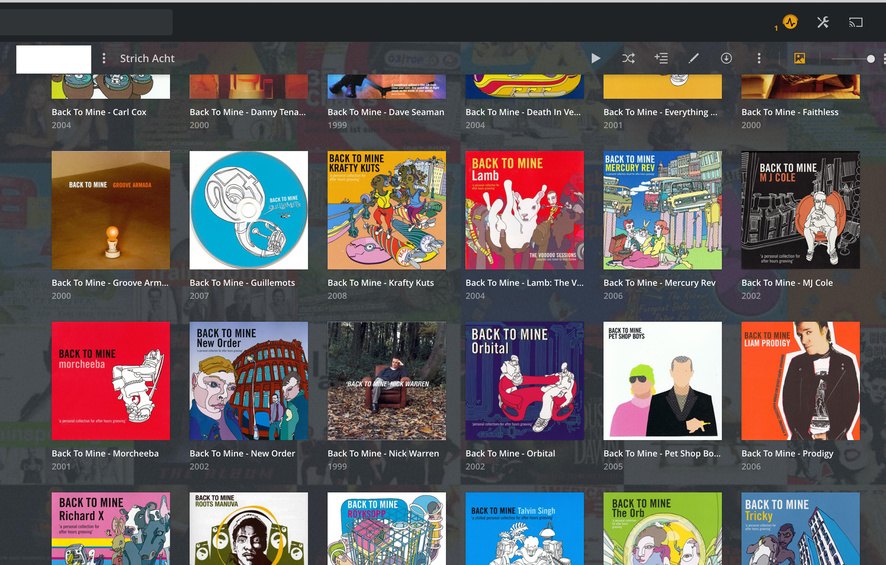
Task: Open the Nick Warren album cover
Action: tap(386, 381)
